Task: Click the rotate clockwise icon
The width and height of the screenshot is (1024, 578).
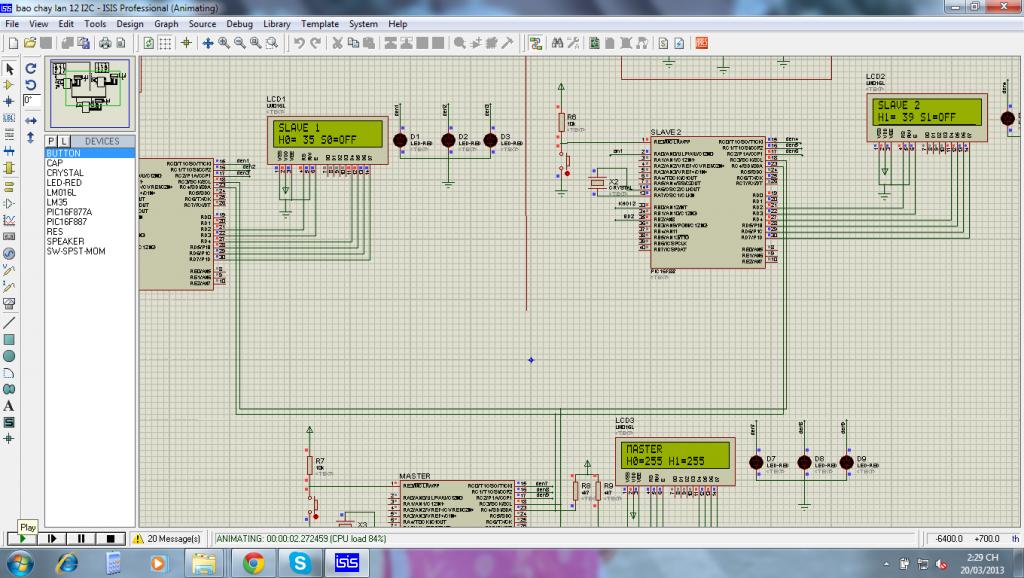Action: [x=31, y=68]
